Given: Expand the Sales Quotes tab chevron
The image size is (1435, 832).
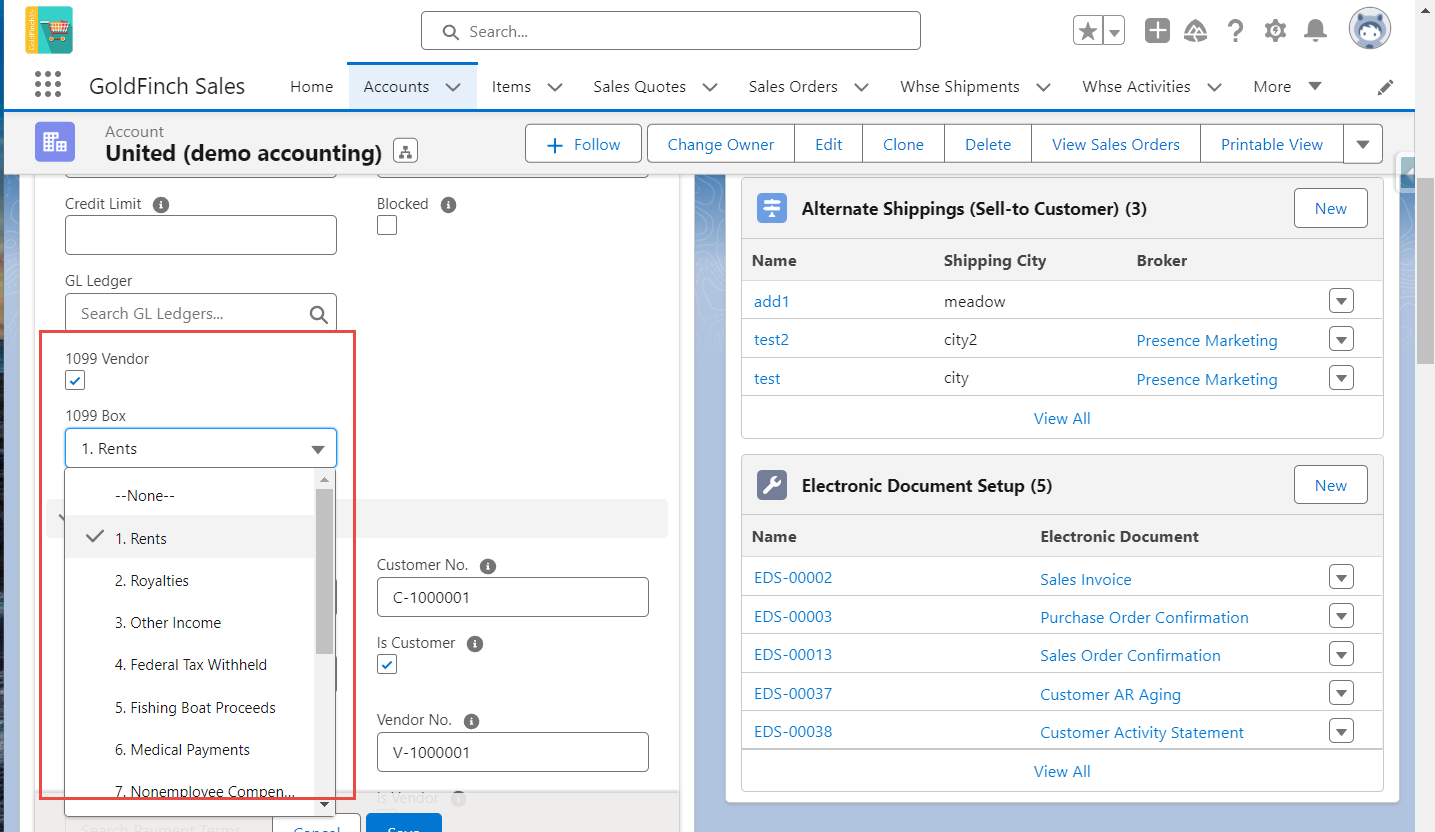Looking at the screenshot, I should click(710, 87).
